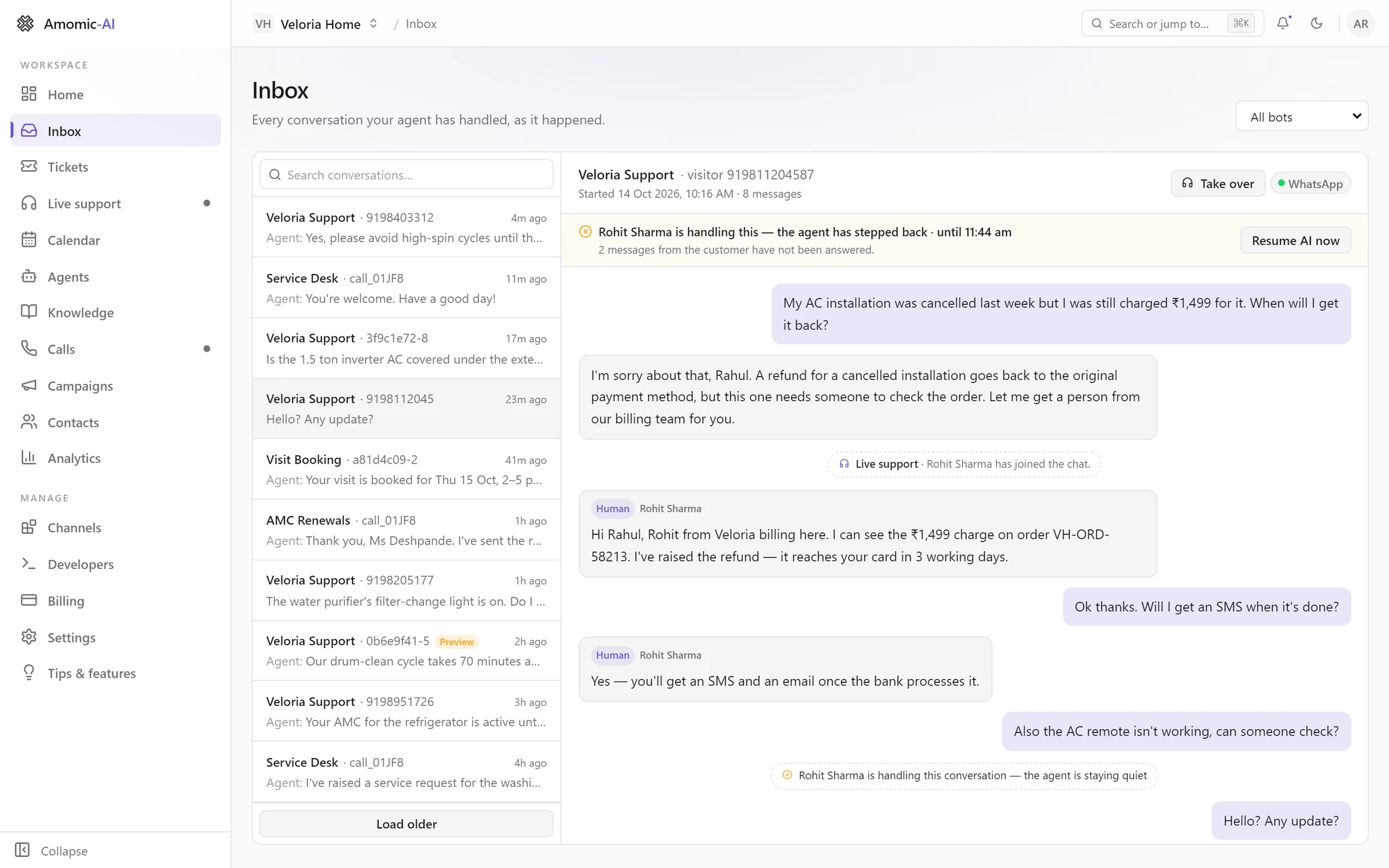
Task: Select the 9198112045 conversation row
Action: tap(406, 408)
